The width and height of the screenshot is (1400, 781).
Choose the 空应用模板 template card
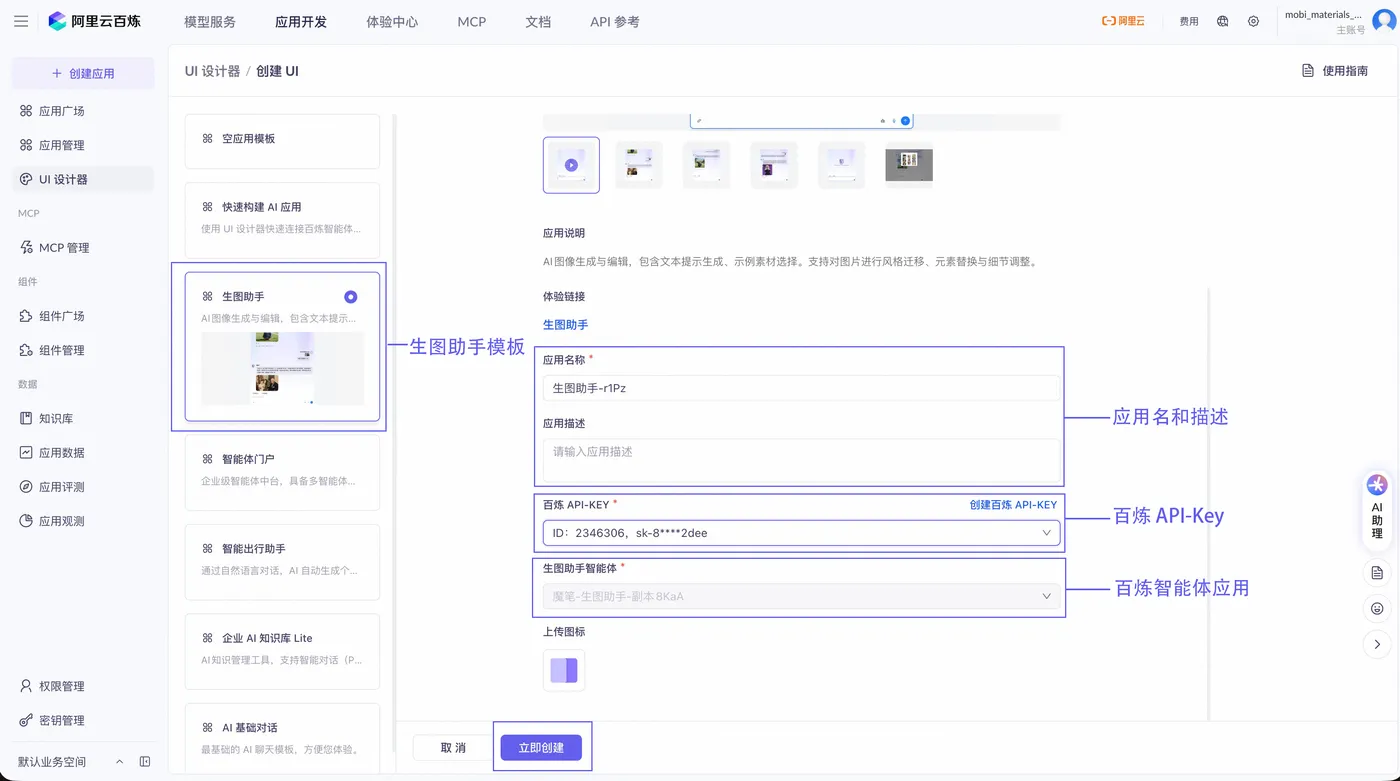click(282, 141)
